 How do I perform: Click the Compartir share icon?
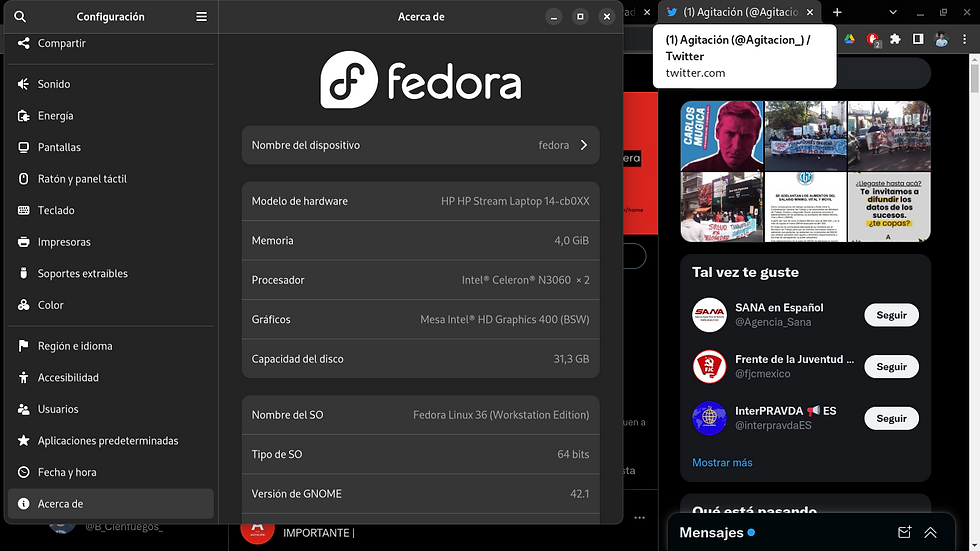point(23,43)
